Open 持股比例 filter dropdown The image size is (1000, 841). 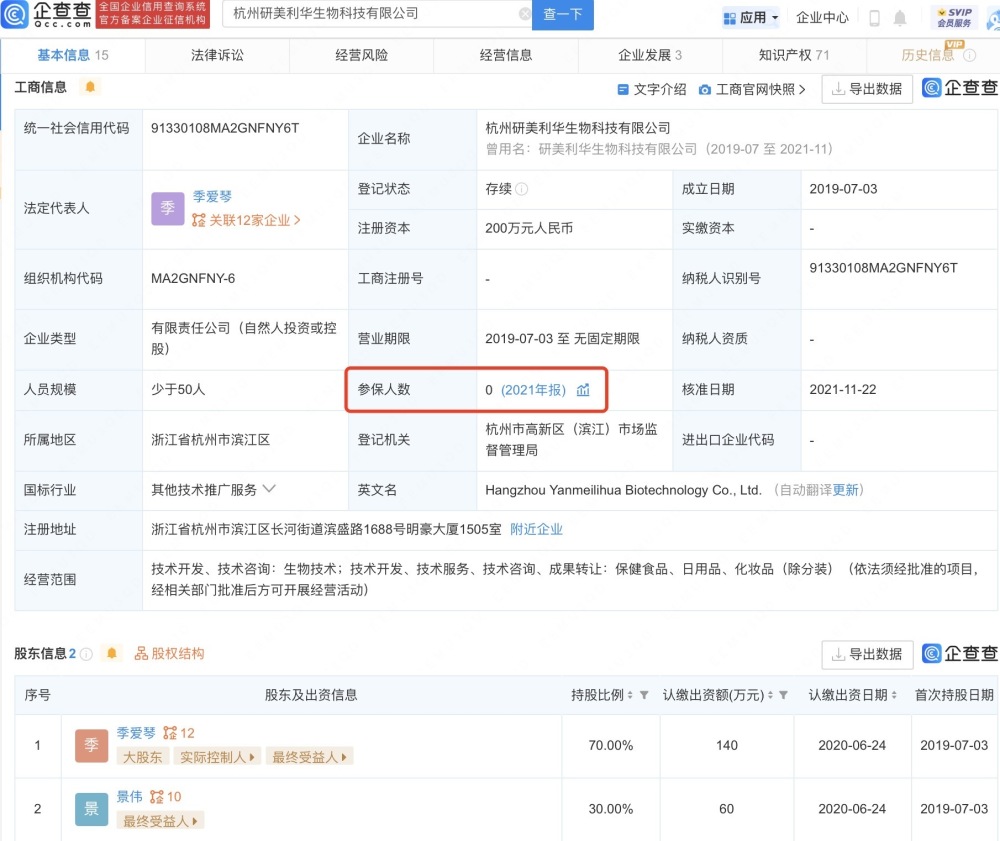tap(644, 695)
